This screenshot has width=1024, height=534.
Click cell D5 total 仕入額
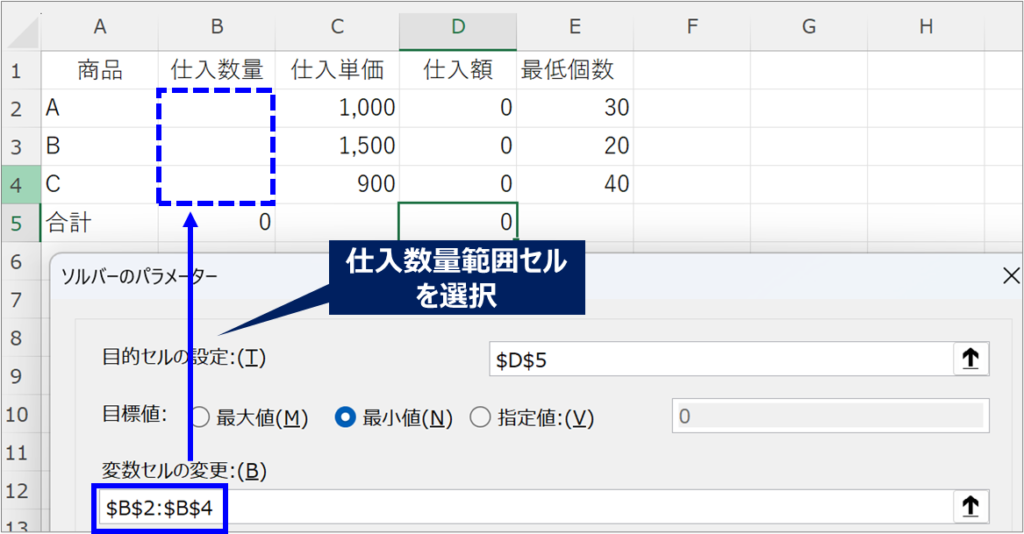[458, 222]
